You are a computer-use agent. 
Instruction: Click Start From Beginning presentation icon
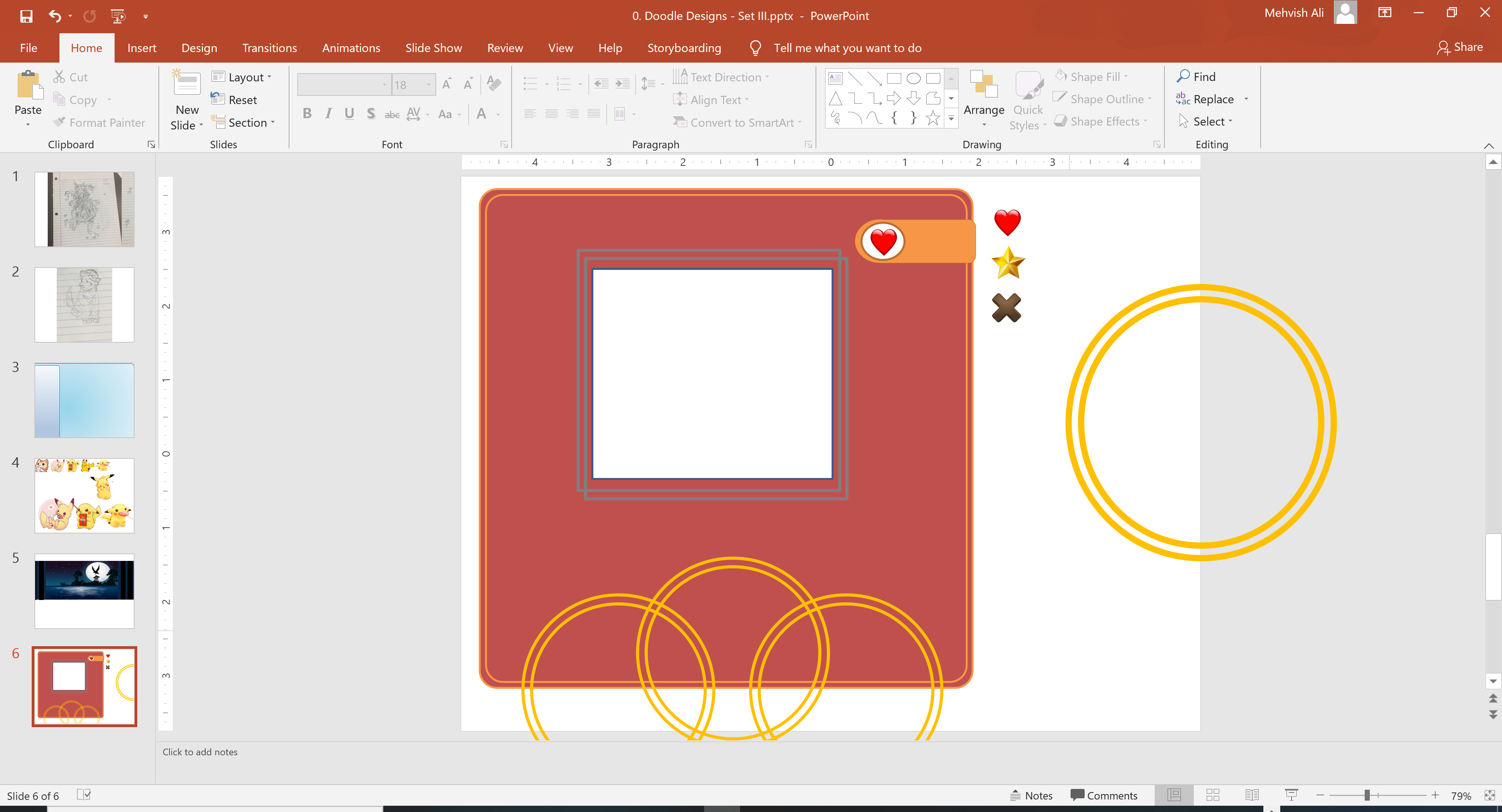pyautogui.click(x=118, y=16)
